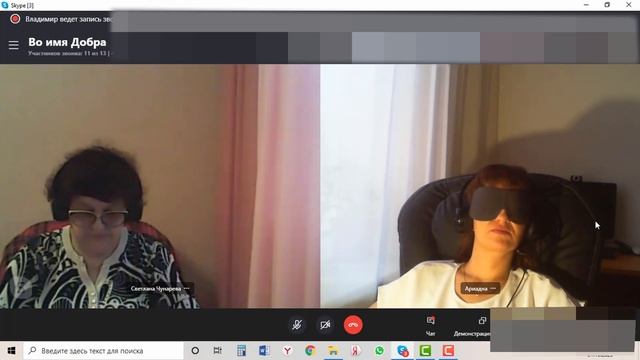
Task: Switch to Skype on the taskbar
Action: click(x=402, y=351)
